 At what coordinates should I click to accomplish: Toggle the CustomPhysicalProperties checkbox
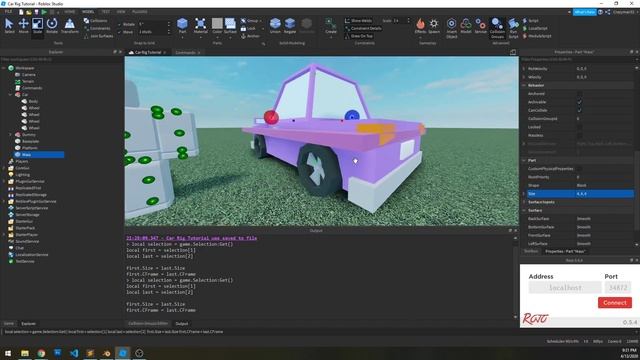[579, 169]
